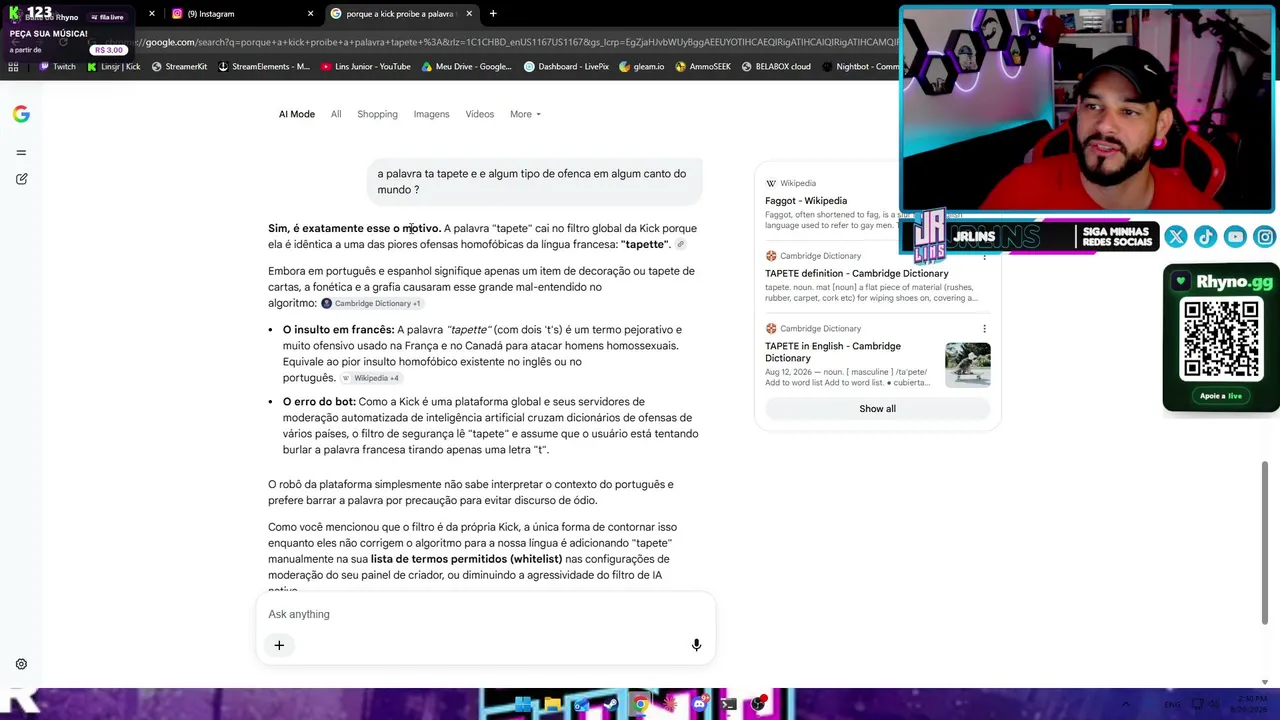Open the Windows Start menu
Viewport: 1280px width, 720px height.
point(522,704)
